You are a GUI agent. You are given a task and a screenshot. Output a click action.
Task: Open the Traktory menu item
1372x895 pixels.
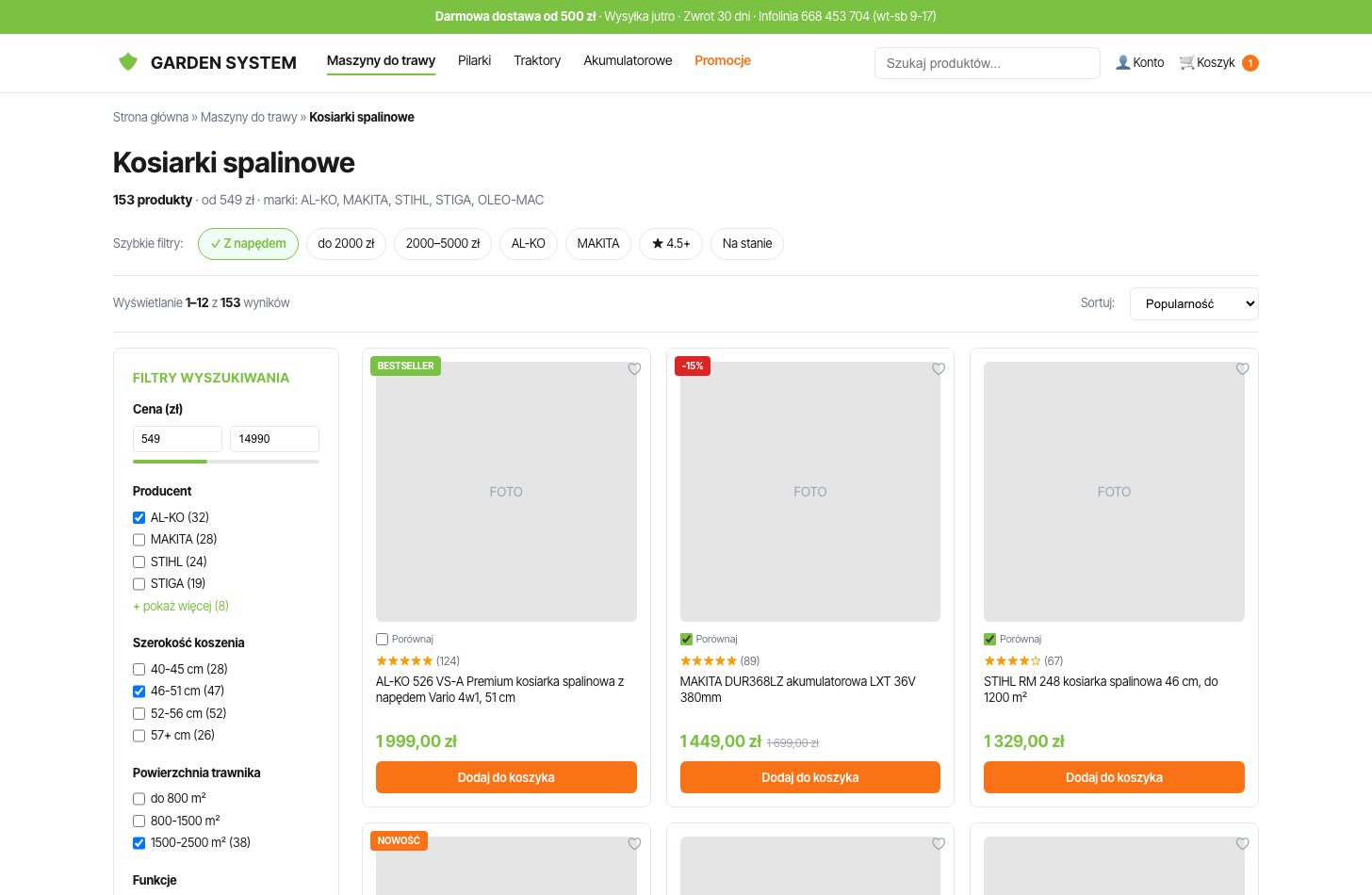click(x=537, y=60)
